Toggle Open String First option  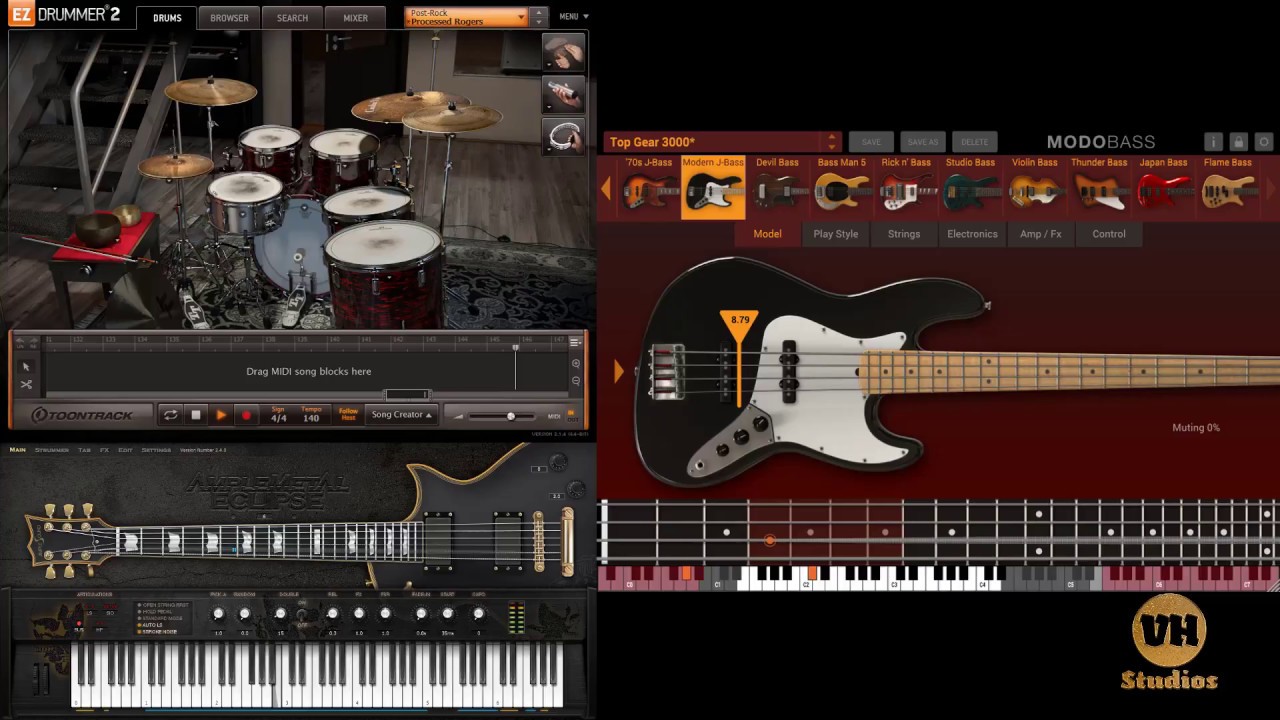click(x=164, y=605)
